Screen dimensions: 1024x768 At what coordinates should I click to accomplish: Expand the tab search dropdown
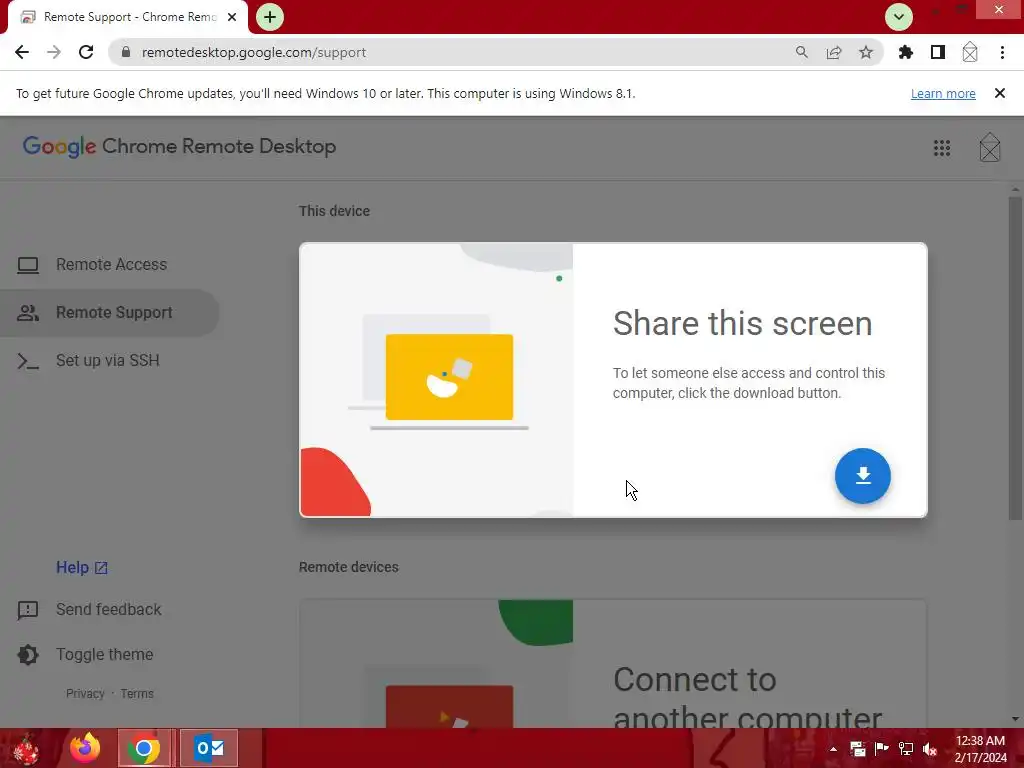pyautogui.click(x=899, y=17)
